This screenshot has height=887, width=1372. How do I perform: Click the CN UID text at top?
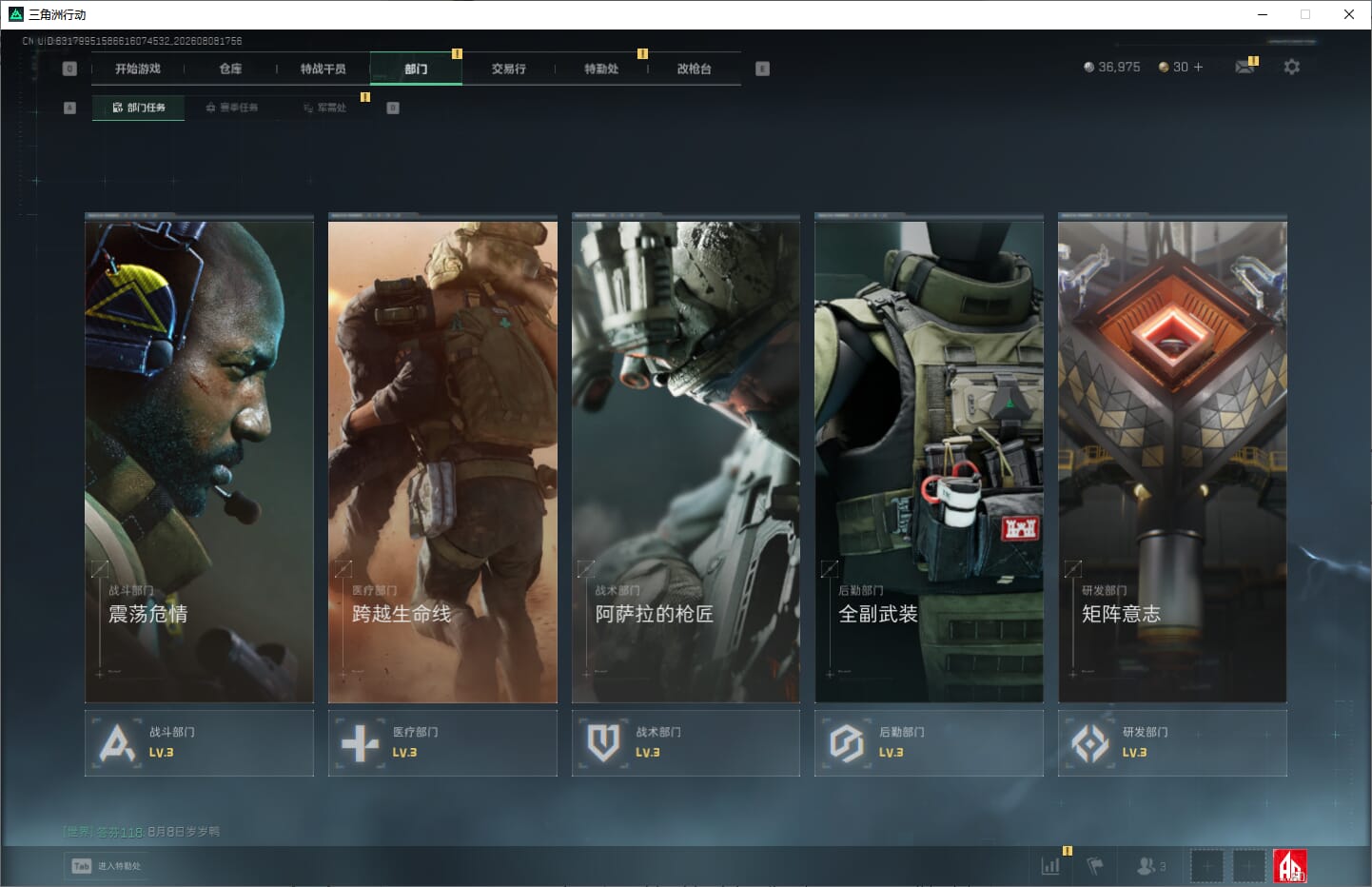(x=132, y=41)
